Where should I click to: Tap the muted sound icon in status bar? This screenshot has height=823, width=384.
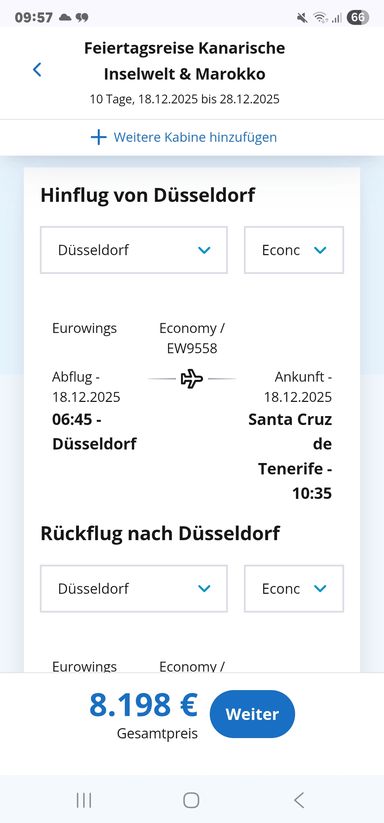tap(302, 18)
